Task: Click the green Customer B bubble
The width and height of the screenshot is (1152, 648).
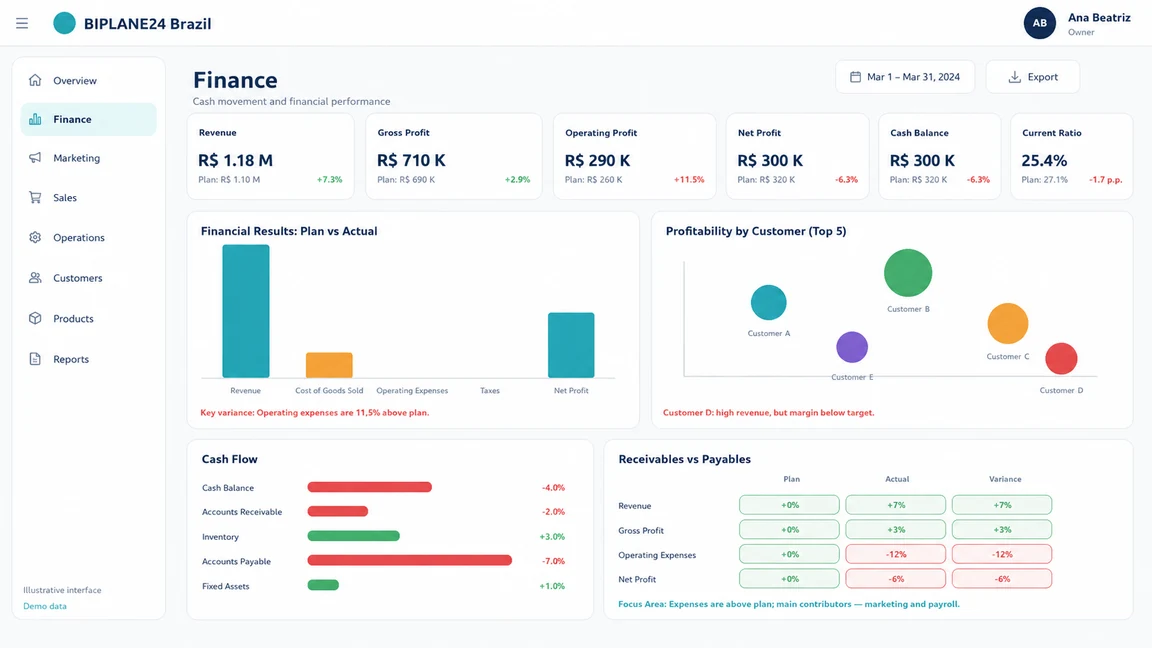Action: coord(908,273)
